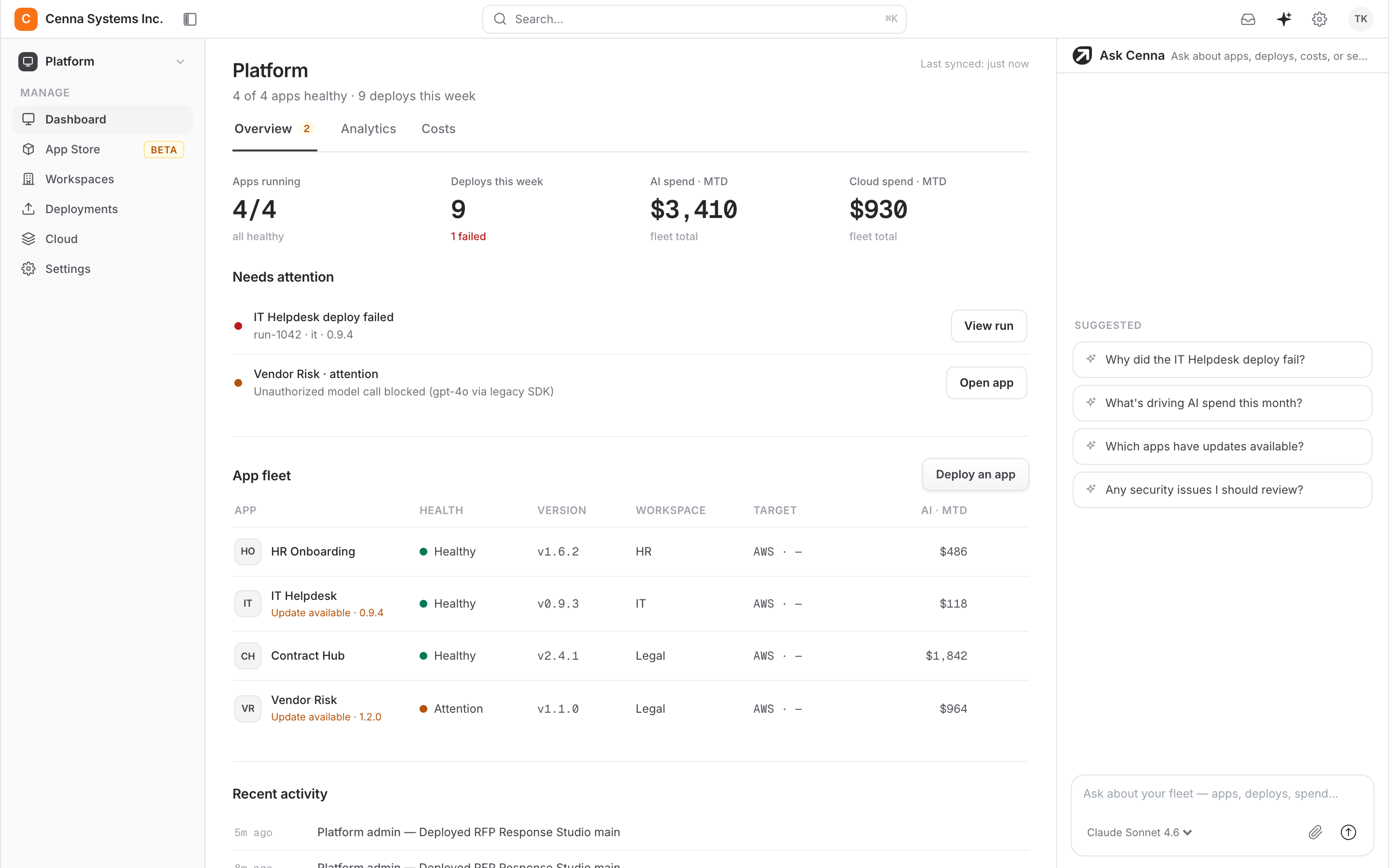This screenshot has height=868, width=1389.
Task: Click the Platform monitor icon in the sidebar
Action: click(x=27, y=61)
